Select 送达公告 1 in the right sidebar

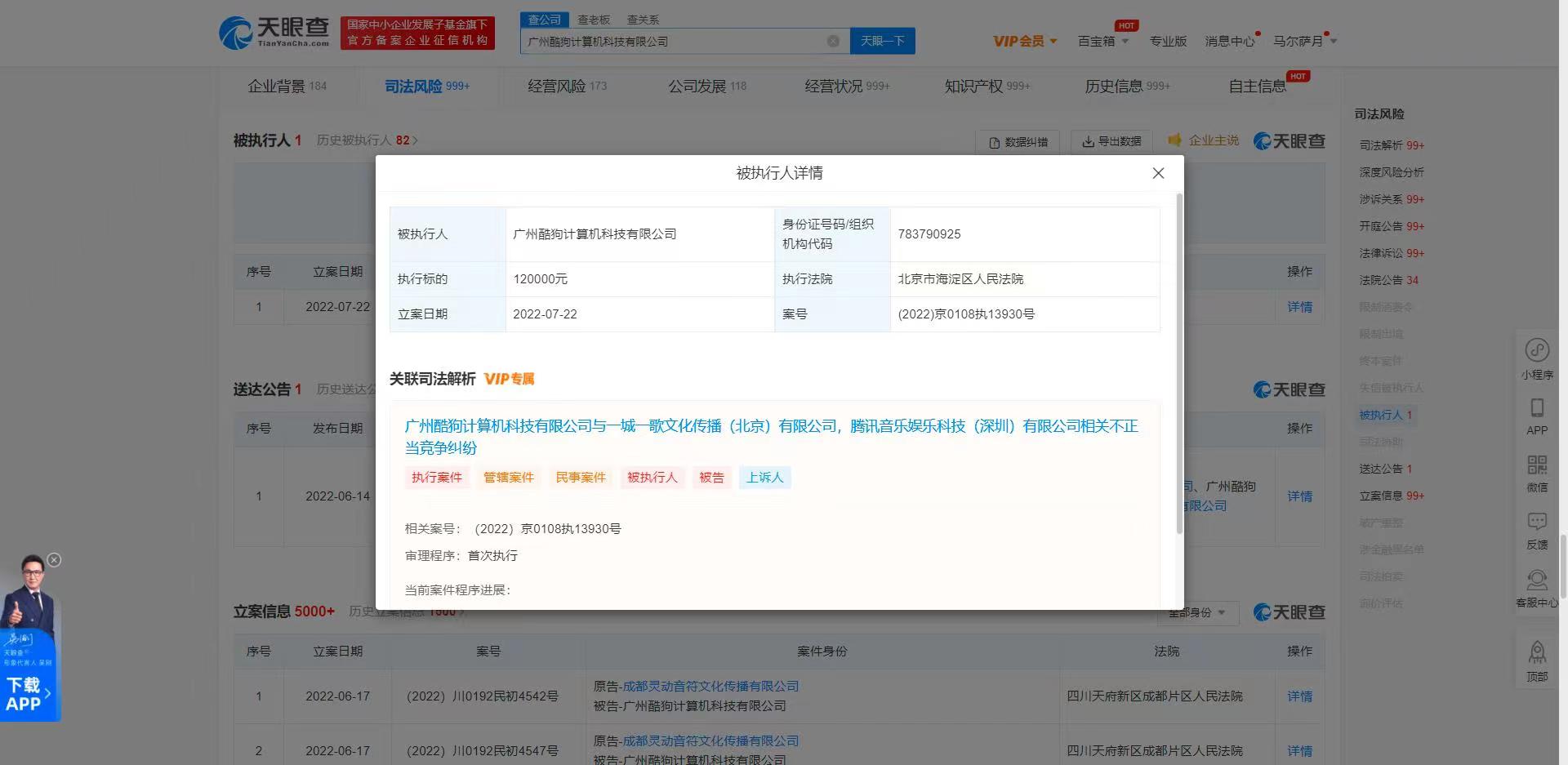[x=1385, y=469]
